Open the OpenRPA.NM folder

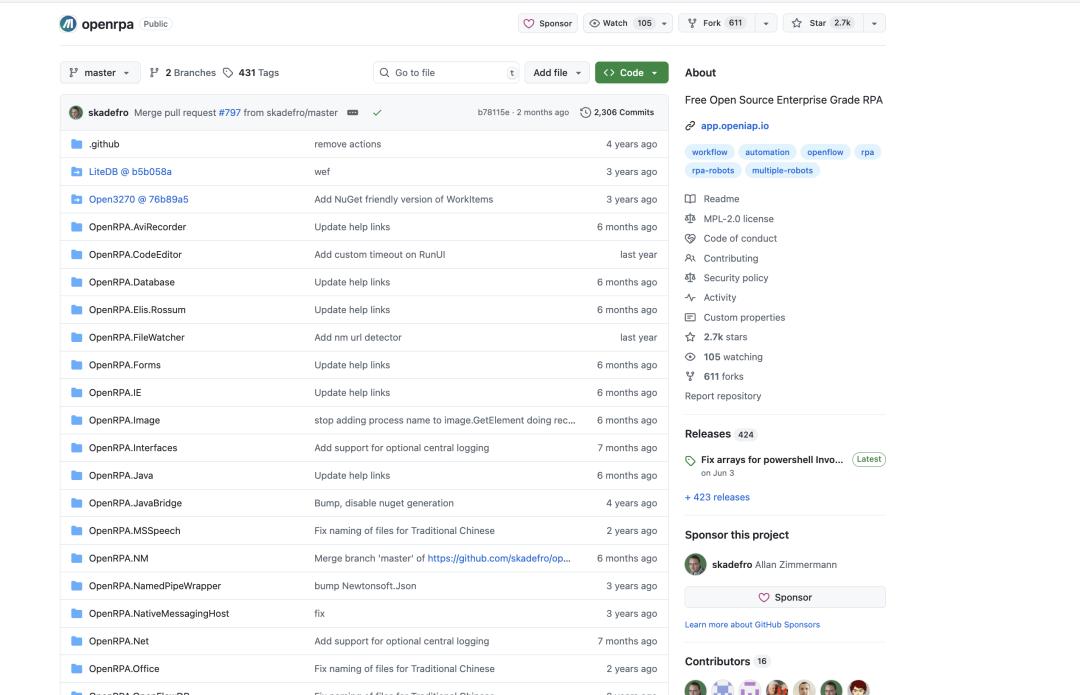[x=118, y=558]
